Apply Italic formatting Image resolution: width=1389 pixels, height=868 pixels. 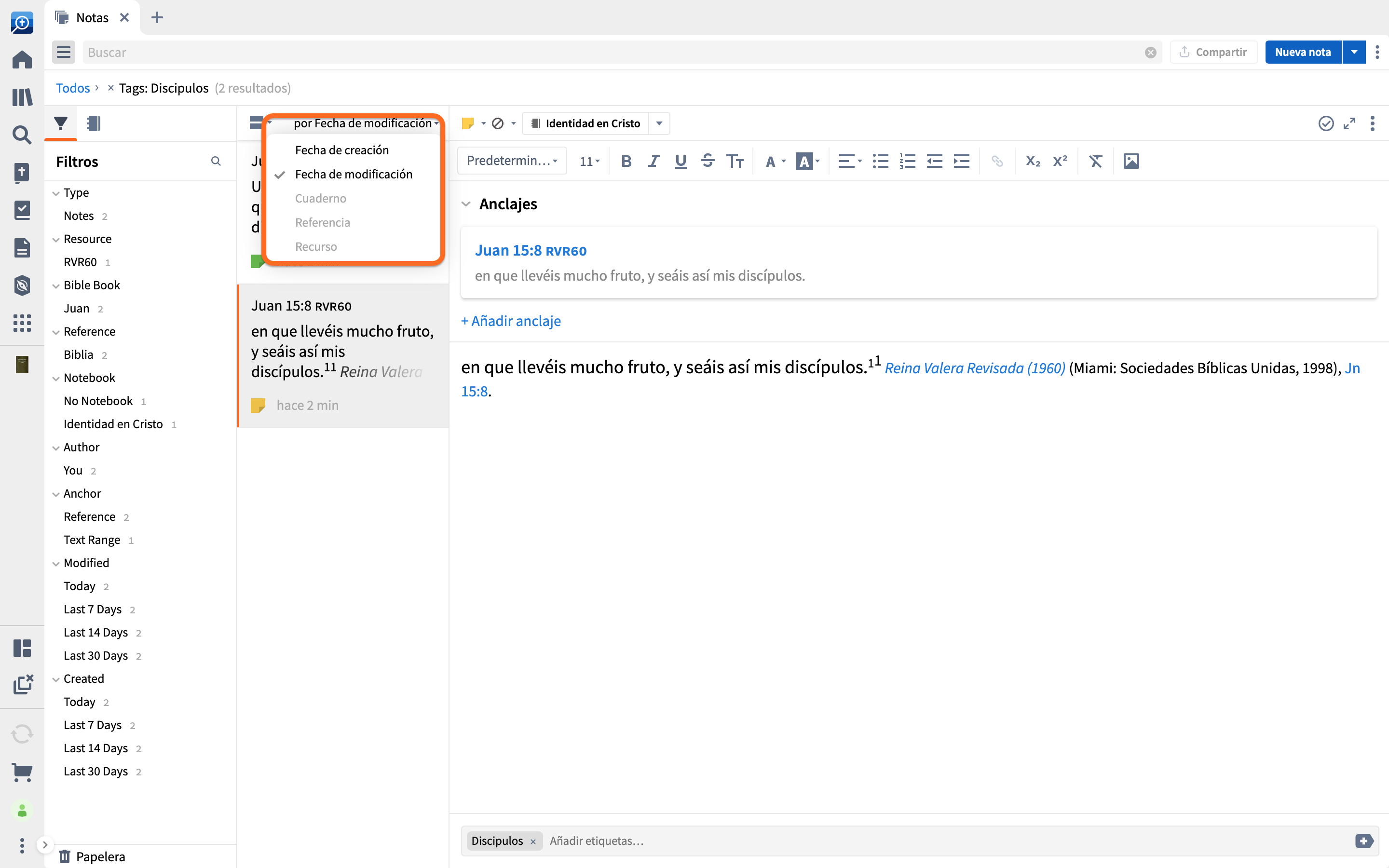653,162
